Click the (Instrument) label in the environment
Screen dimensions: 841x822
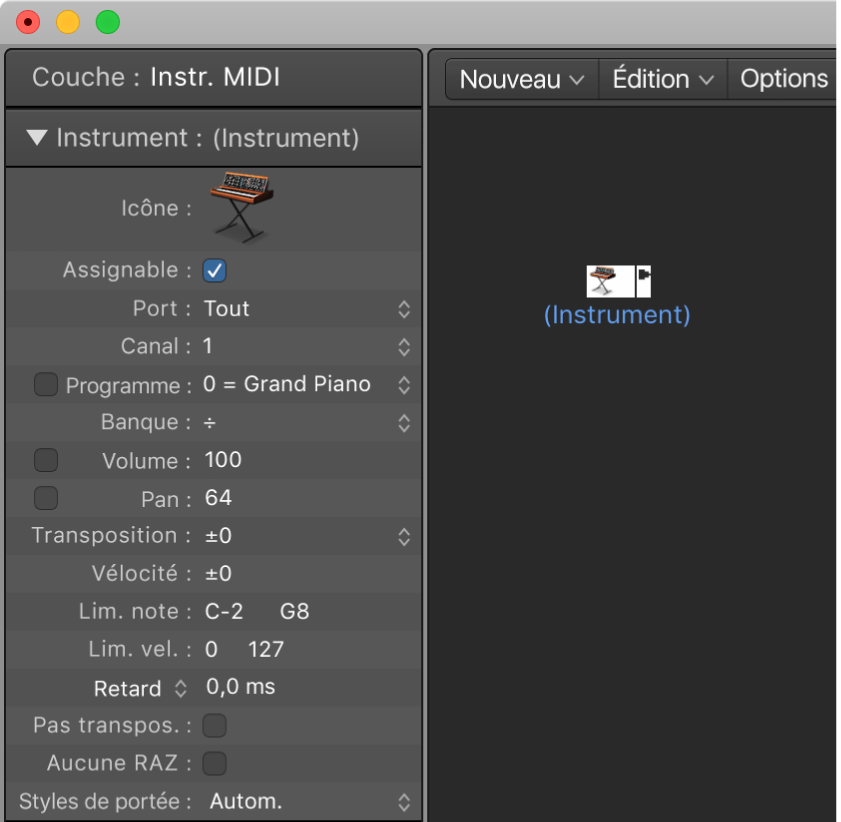pos(617,315)
